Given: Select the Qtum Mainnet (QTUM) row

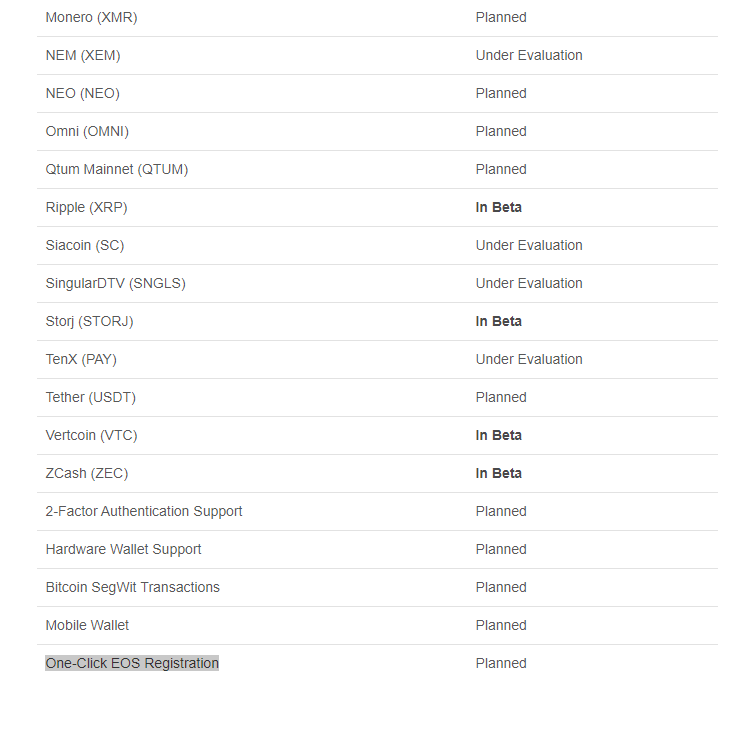Looking at the screenshot, I should click(x=377, y=169).
